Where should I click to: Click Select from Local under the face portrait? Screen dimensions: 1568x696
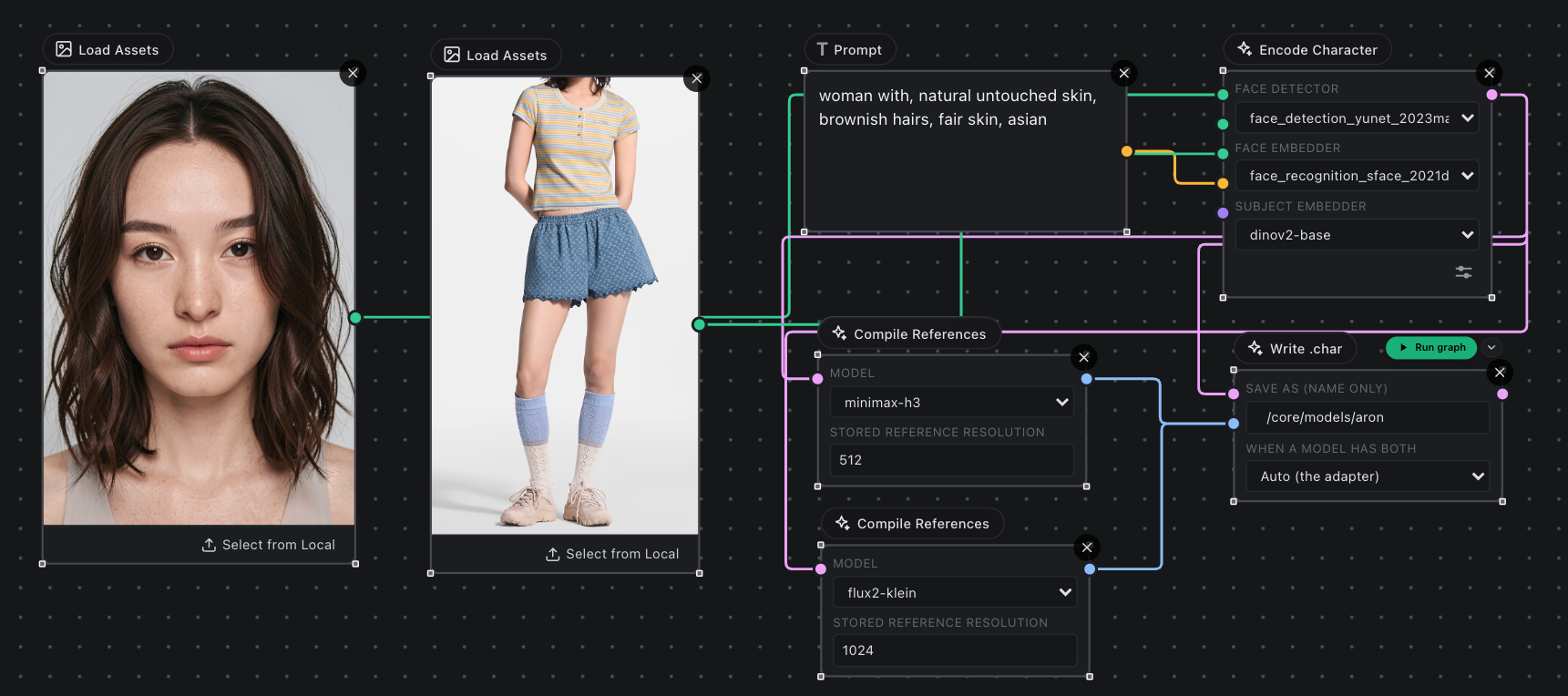[x=268, y=545]
